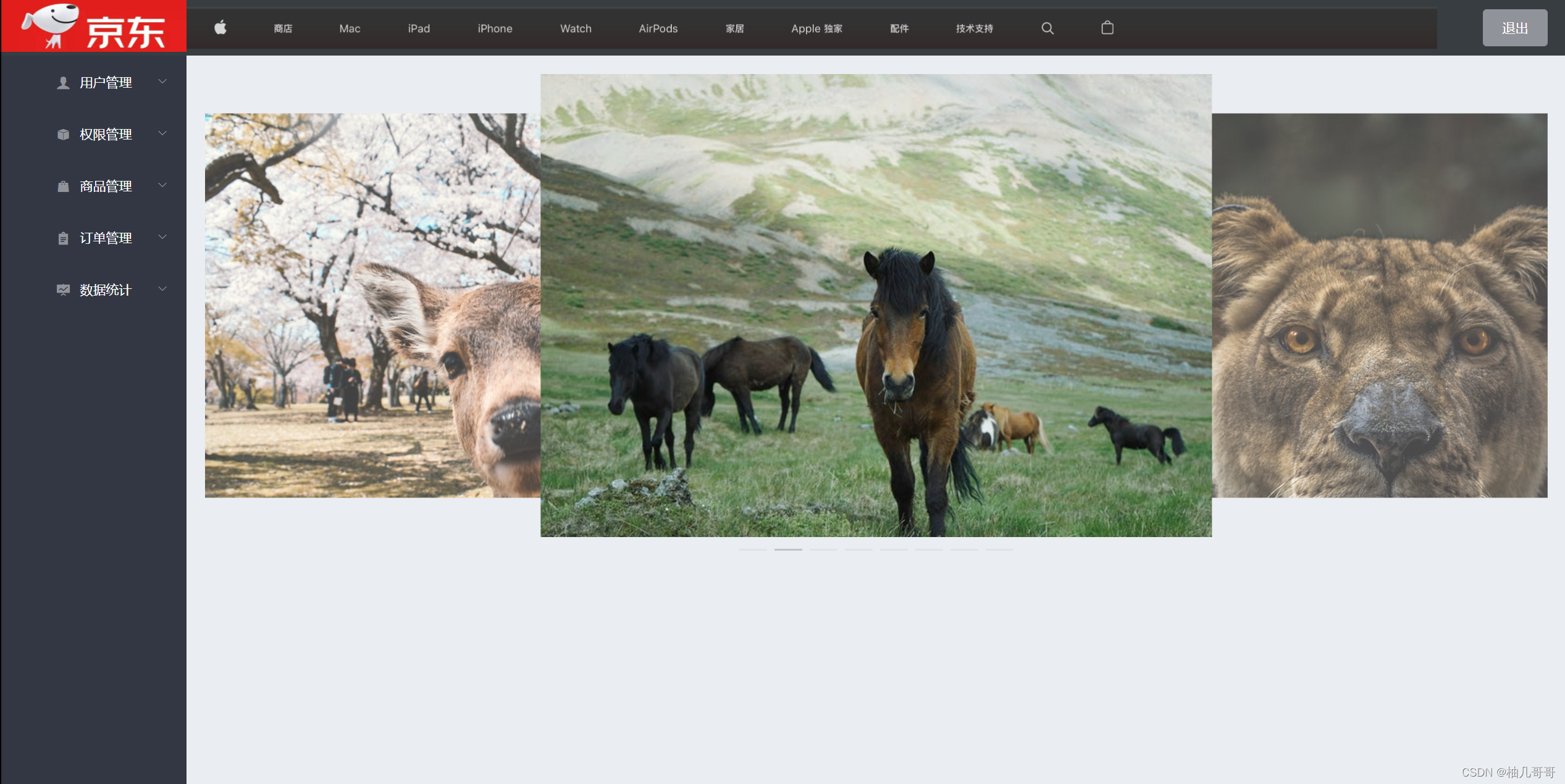Expand the 数据统计 submenu chevron

coord(162,289)
